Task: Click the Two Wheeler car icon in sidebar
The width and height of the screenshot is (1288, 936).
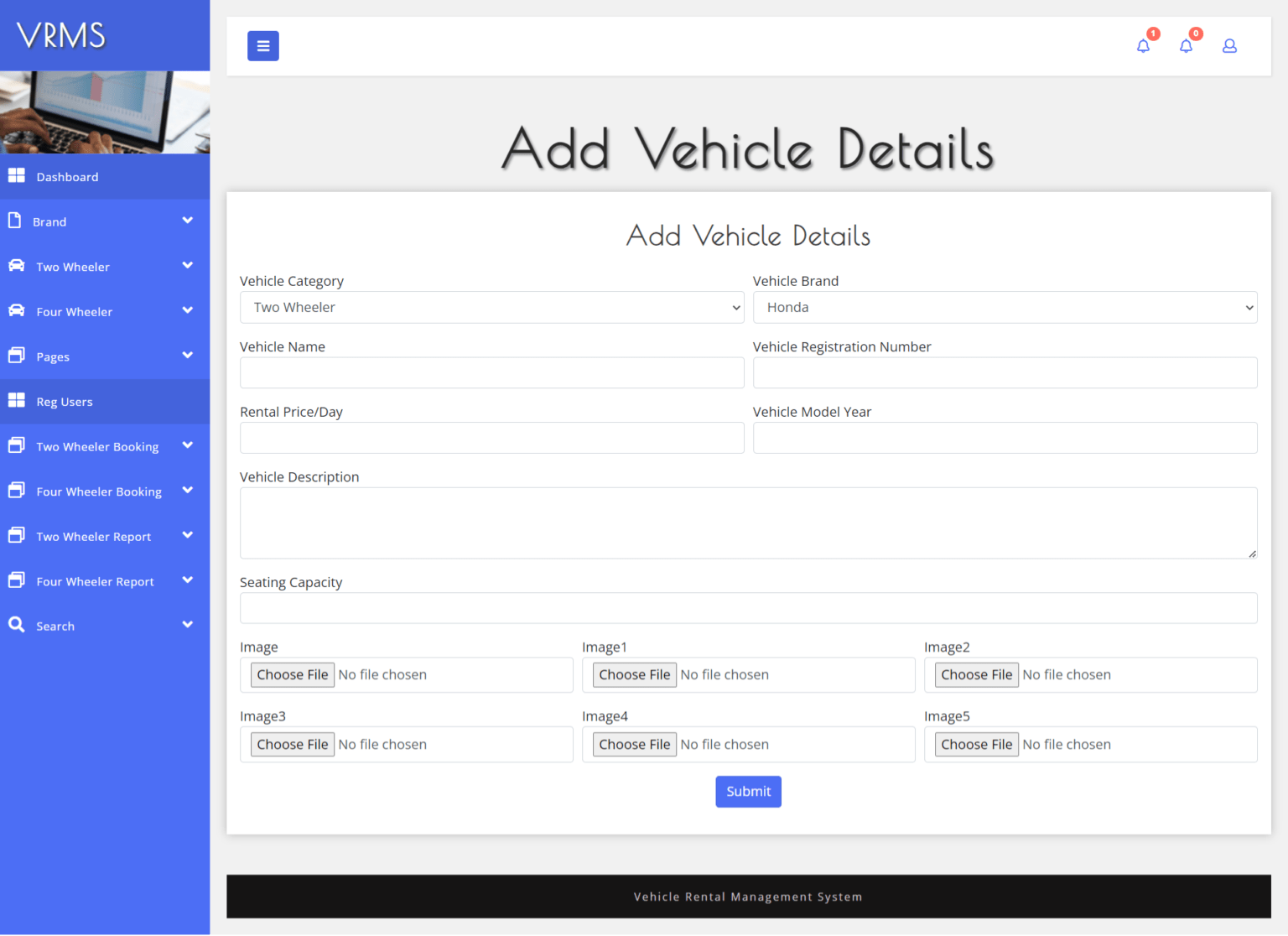Action: click(x=17, y=266)
